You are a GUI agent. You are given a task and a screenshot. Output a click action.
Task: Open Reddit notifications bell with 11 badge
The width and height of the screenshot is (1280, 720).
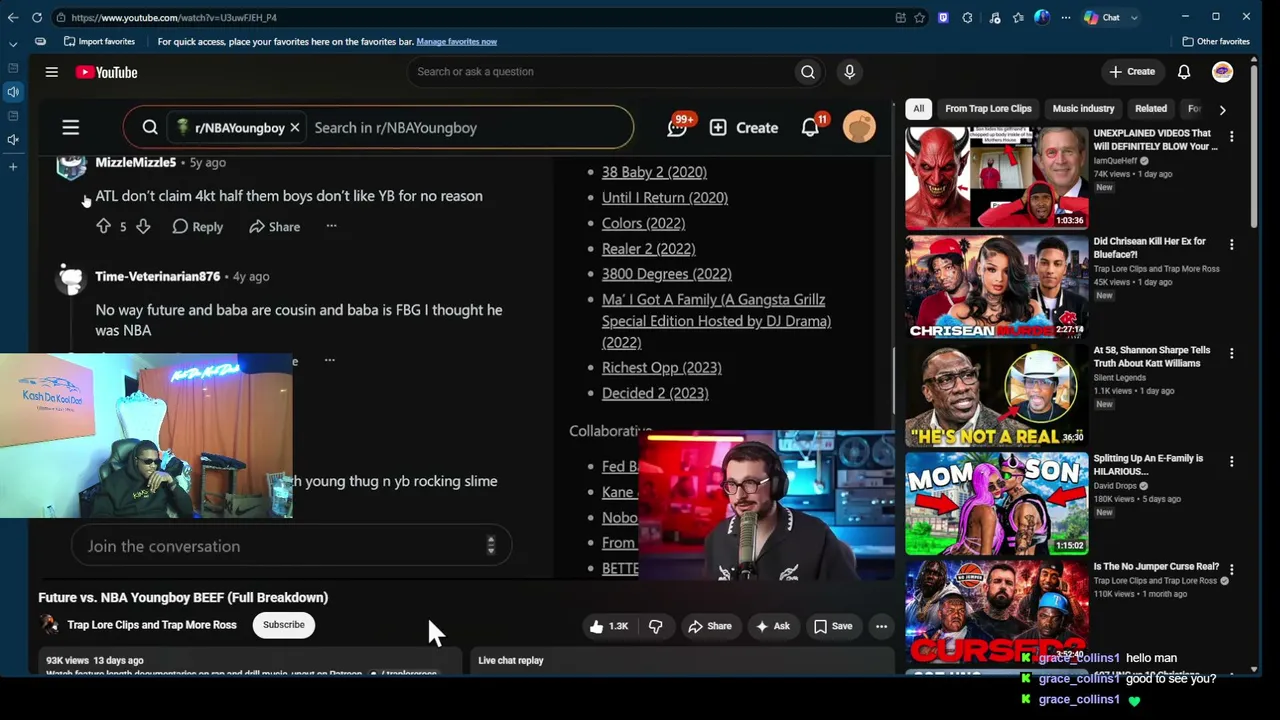coord(811,127)
